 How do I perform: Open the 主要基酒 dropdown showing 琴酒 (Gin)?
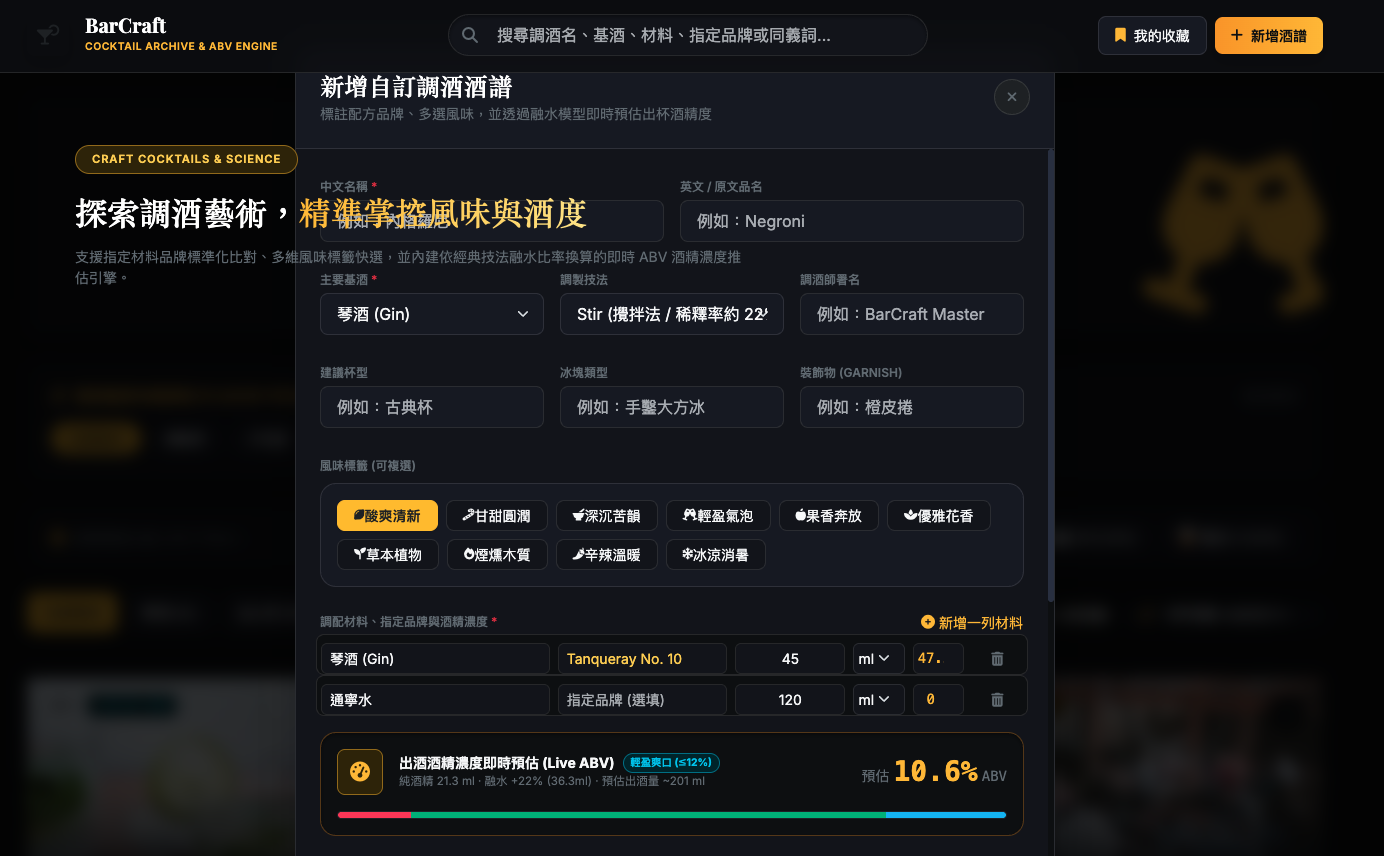coord(432,314)
